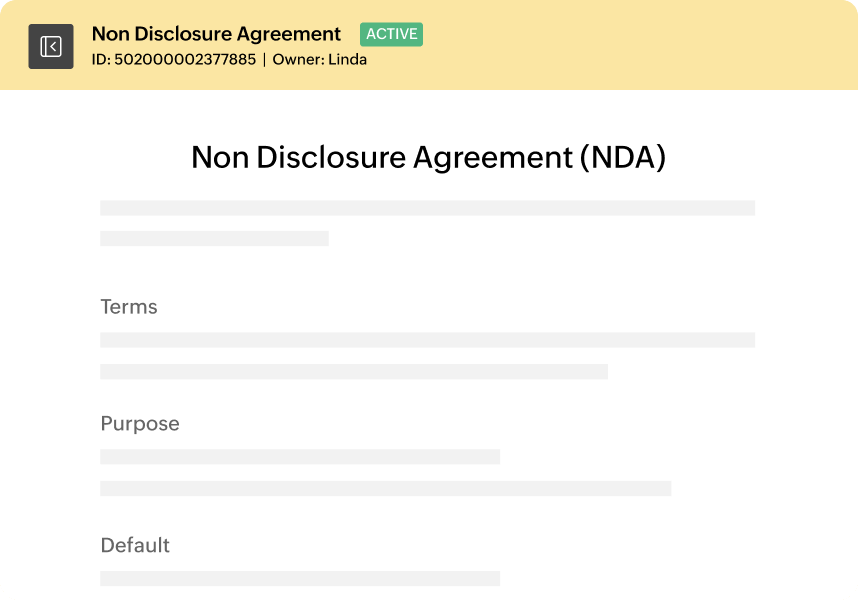Screen dimensions: 858x600
Task: Collapse the sidebar panel icon
Action: pyautogui.click(x=51, y=46)
